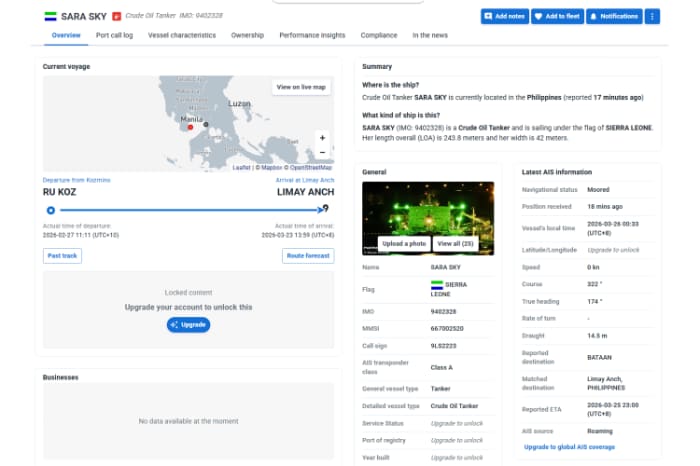Viewport: 700px width, 466px height.
Task: Click the Upgrade to global AIS coverage link
Action: pyautogui.click(x=569, y=447)
